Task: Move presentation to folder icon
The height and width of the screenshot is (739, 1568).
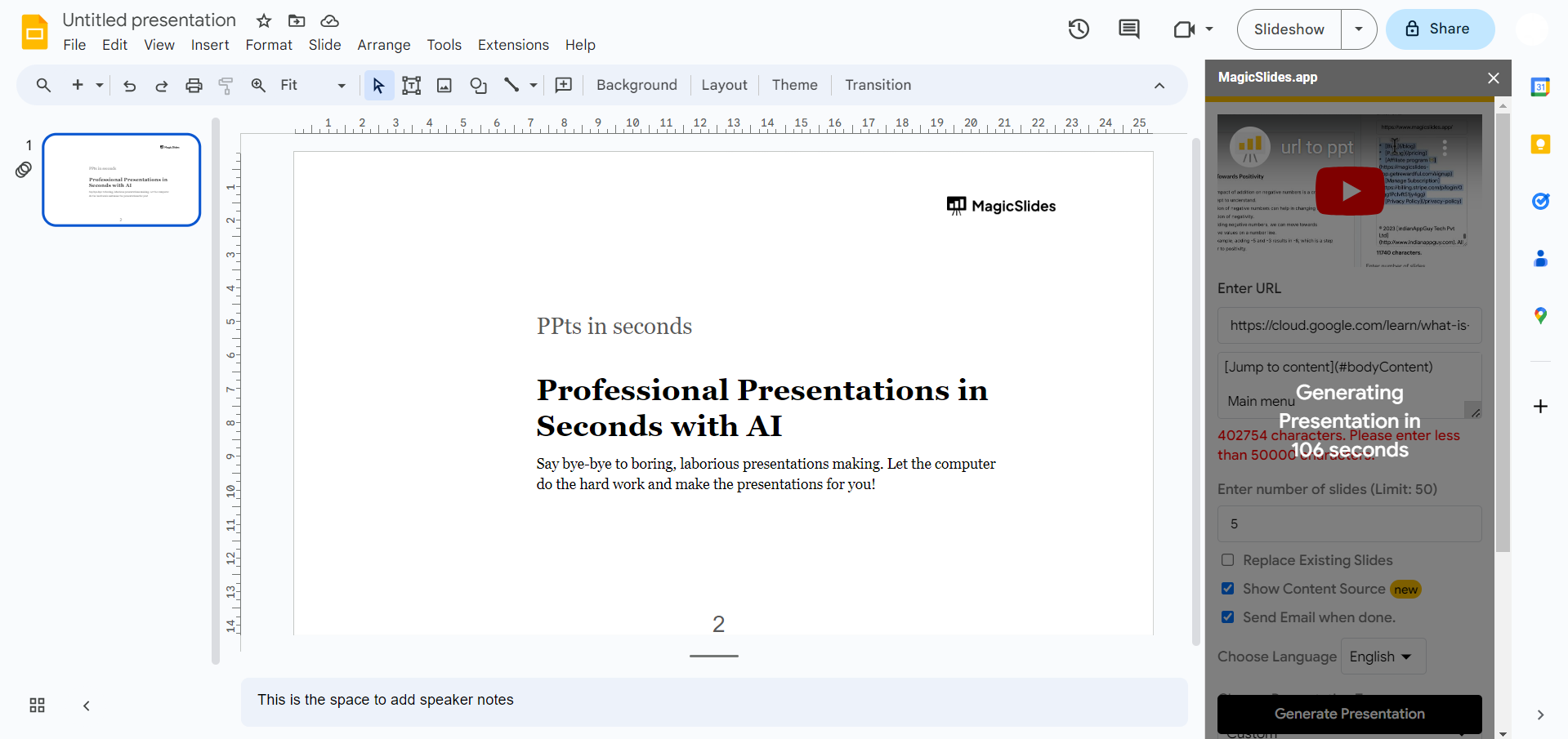Action: point(297,20)
